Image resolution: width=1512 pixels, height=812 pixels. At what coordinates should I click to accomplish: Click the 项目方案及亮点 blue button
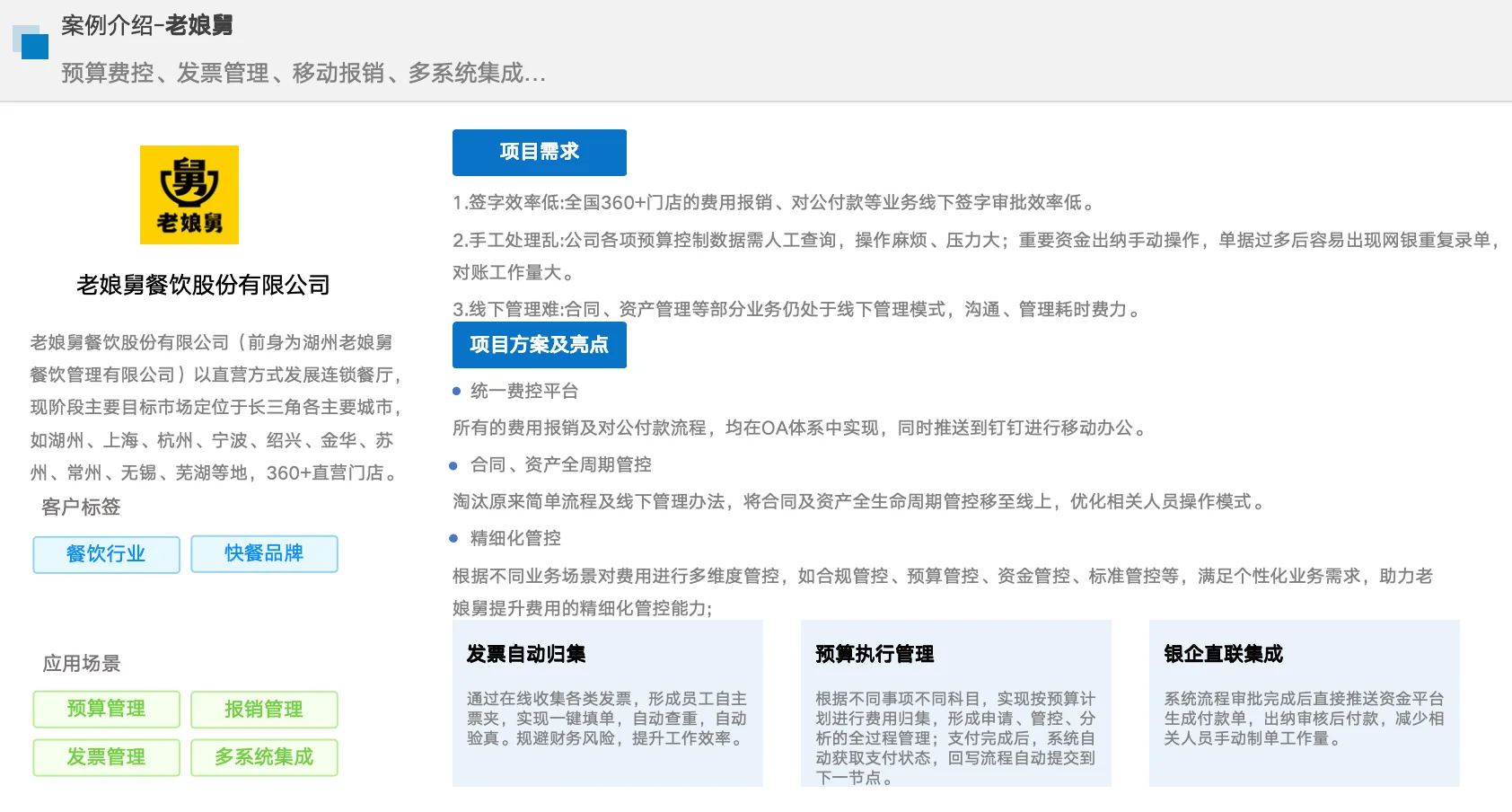click(x=540, y=345)
